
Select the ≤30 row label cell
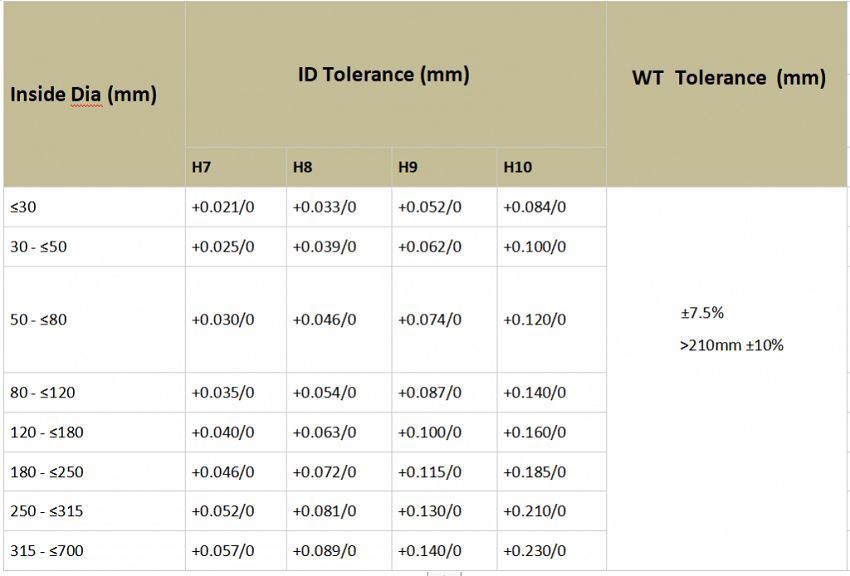[23, 207]
